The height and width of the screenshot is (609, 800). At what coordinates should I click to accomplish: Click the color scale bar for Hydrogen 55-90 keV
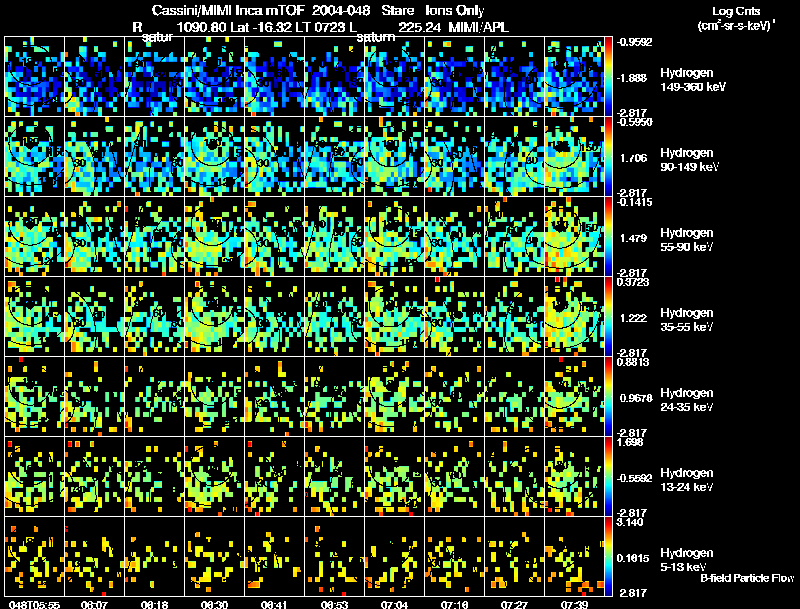(608, 237)
